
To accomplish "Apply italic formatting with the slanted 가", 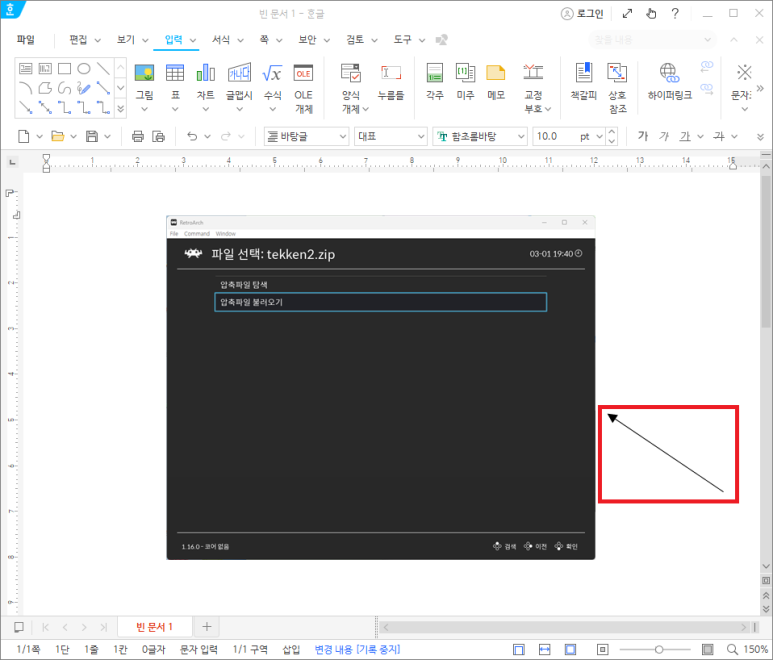I will pos(664,136).
